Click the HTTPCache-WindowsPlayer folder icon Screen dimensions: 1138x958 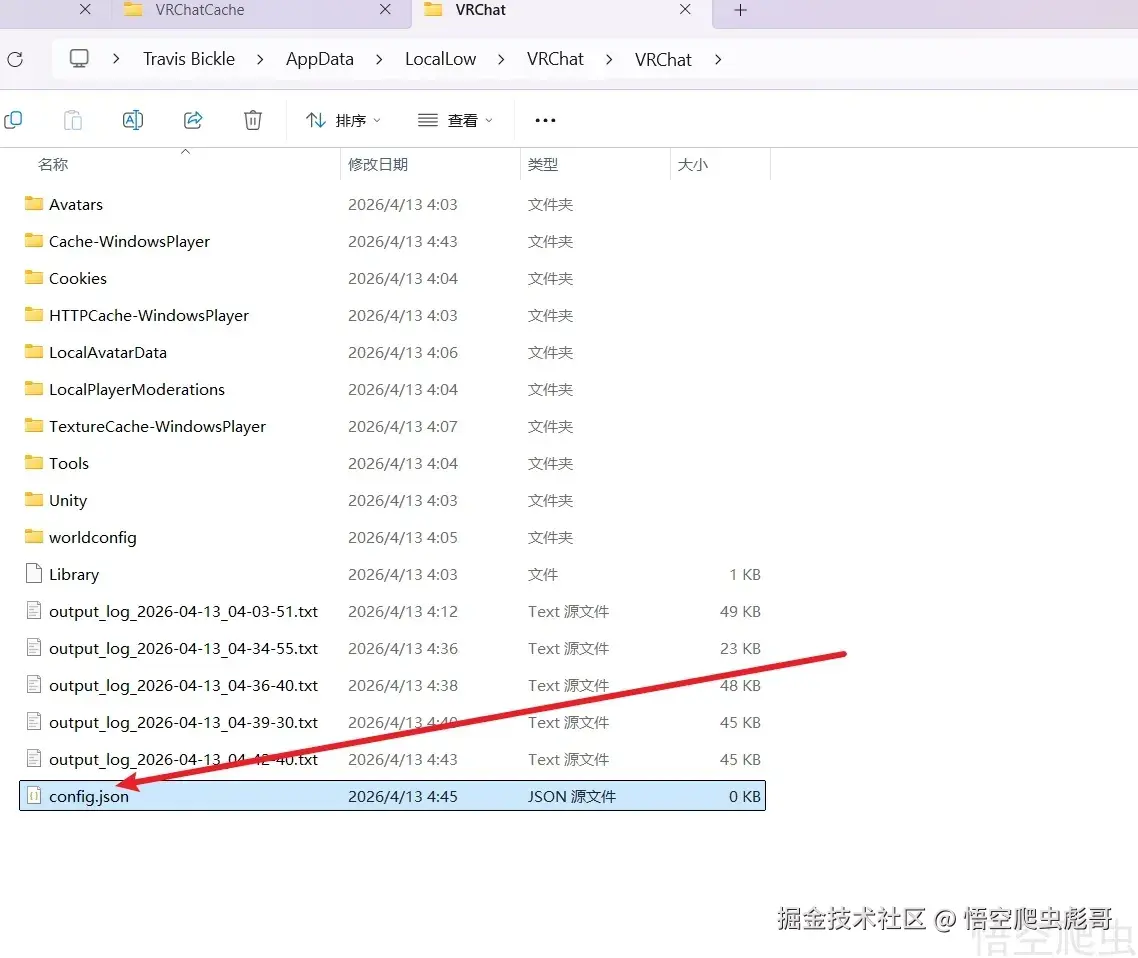[x=33, y=314]
